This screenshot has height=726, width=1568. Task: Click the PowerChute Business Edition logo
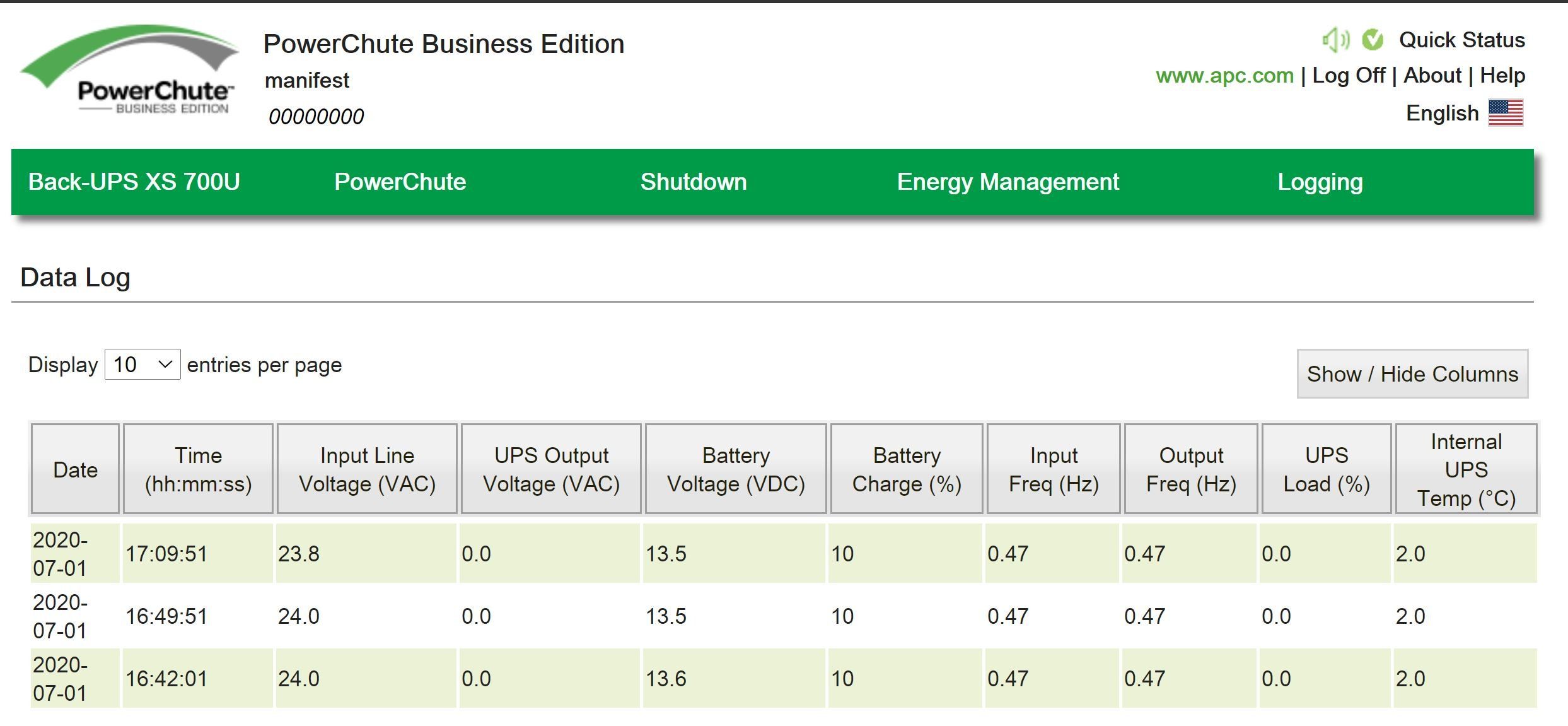pos(131,71)
